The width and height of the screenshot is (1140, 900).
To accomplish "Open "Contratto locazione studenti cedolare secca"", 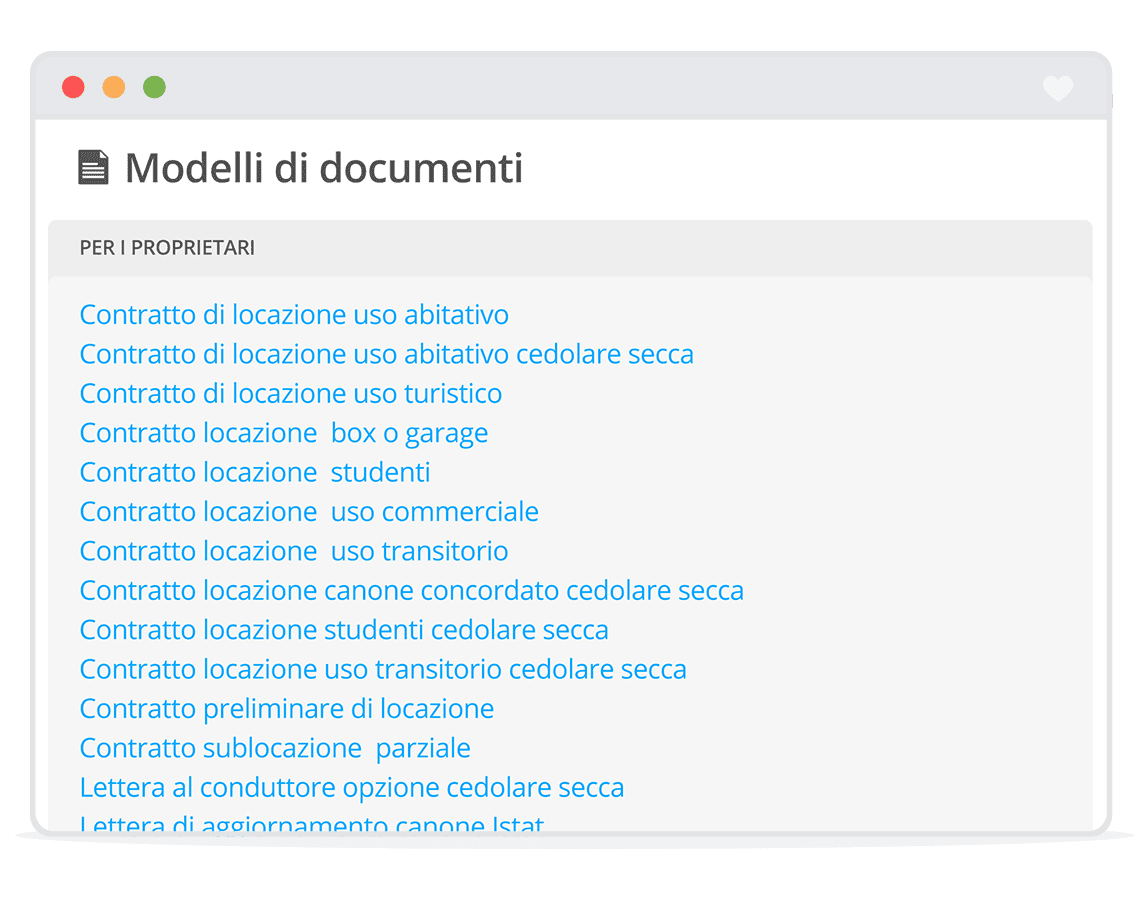I will pyautogui.click(x=343, y=630).
